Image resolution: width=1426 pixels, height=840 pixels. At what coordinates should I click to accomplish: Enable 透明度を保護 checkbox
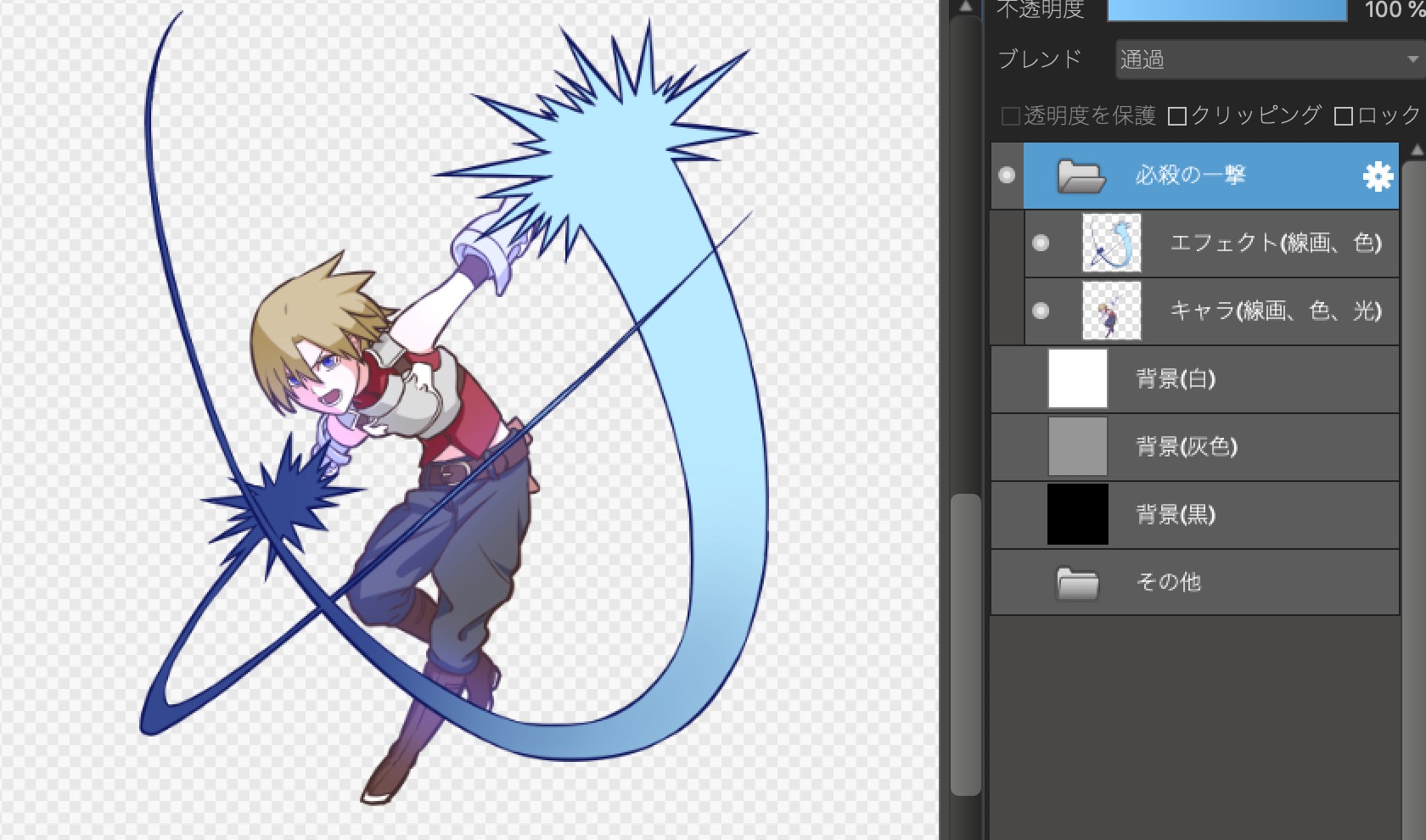[x=1010, y=116]
